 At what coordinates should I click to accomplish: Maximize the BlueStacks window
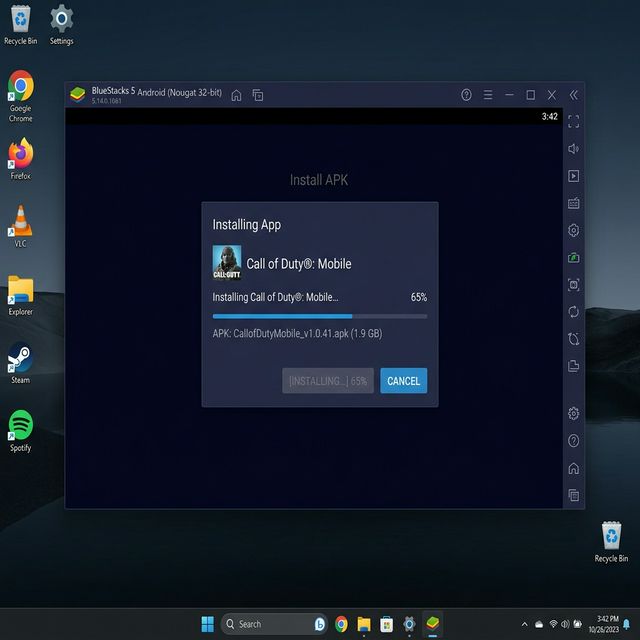click(530, 95)
